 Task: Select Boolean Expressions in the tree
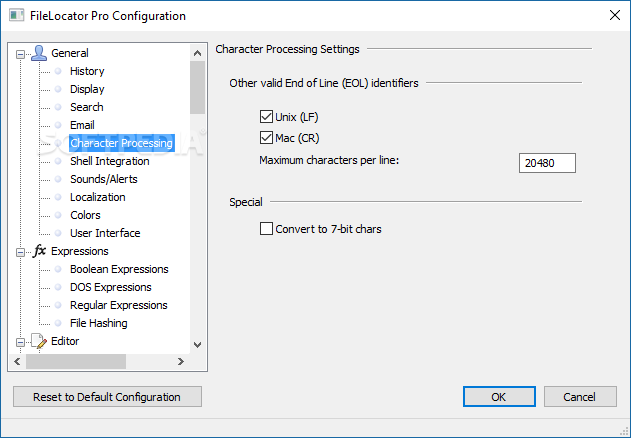click(x=119, y=269)
